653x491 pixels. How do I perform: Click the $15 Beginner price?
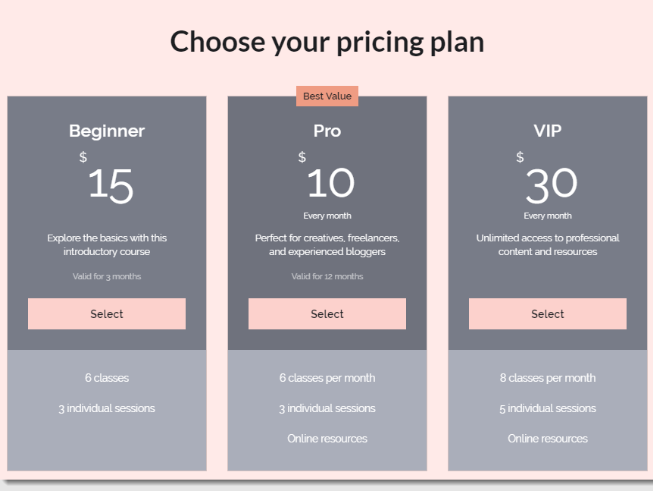110,184
